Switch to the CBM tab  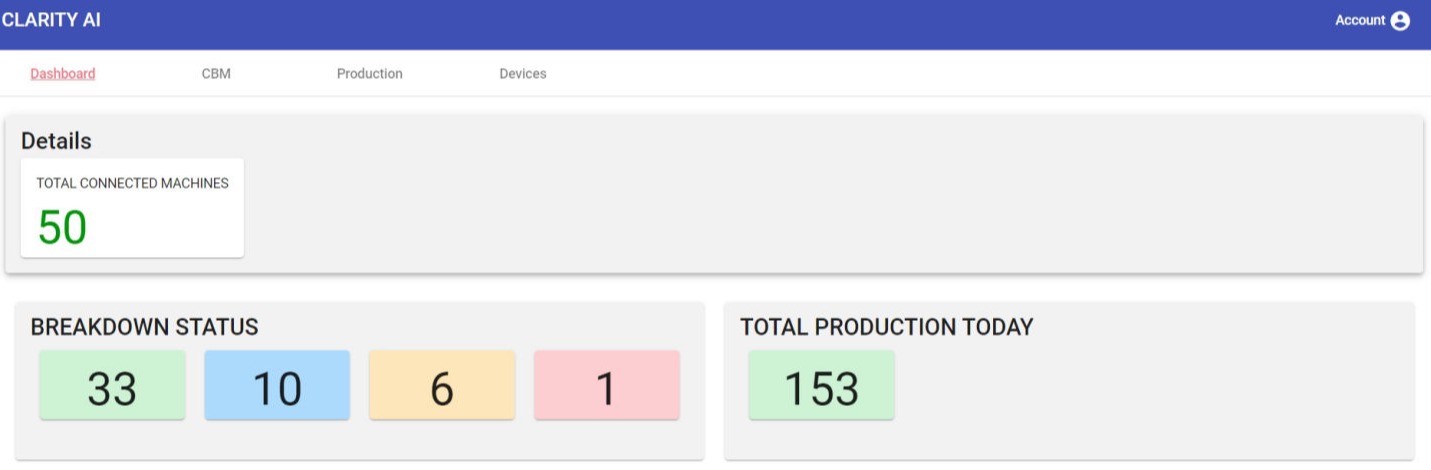click(x=216, y=73)
